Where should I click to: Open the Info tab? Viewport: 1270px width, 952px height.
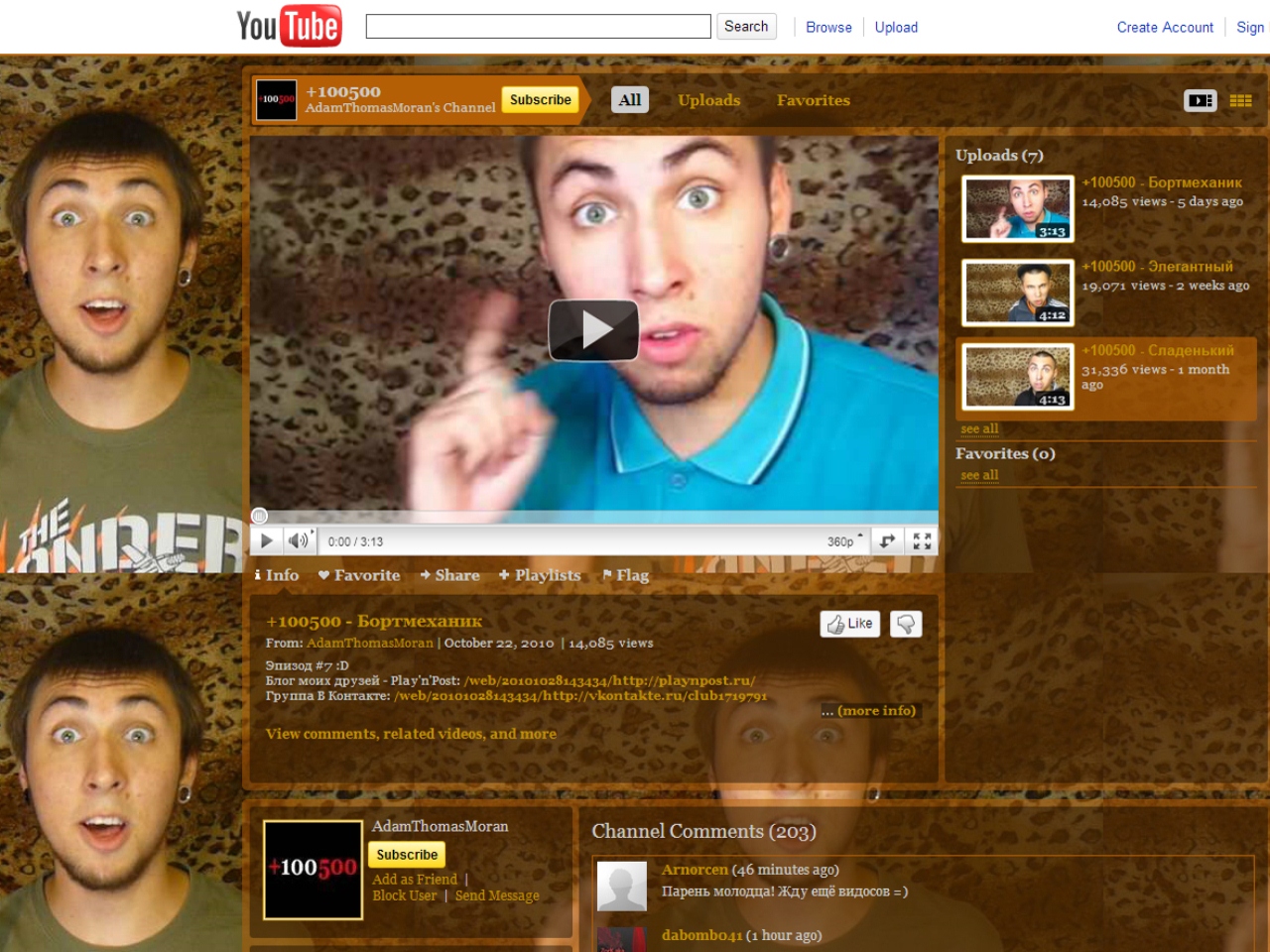[277, 575]
